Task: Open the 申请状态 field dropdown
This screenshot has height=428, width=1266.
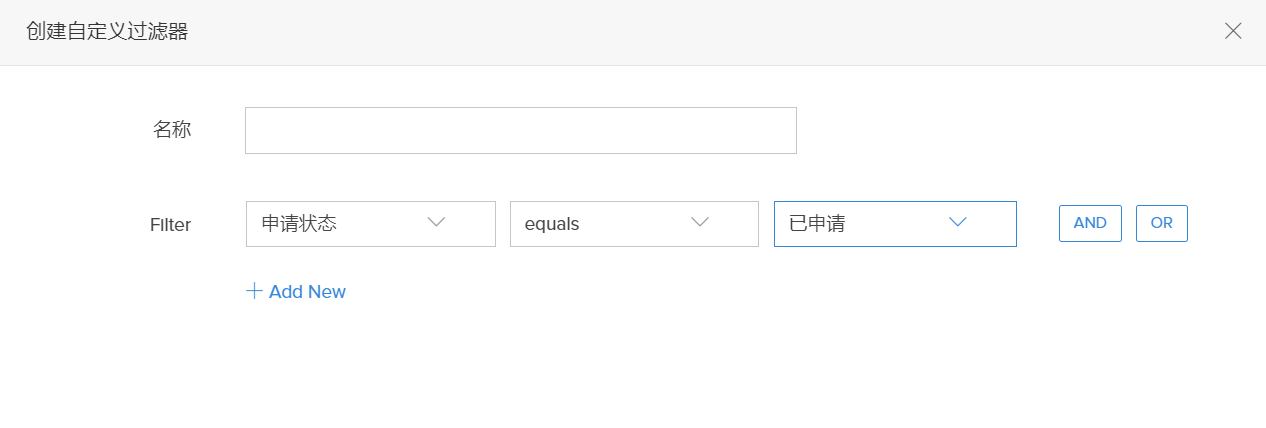Action: [x=370, y=224]
